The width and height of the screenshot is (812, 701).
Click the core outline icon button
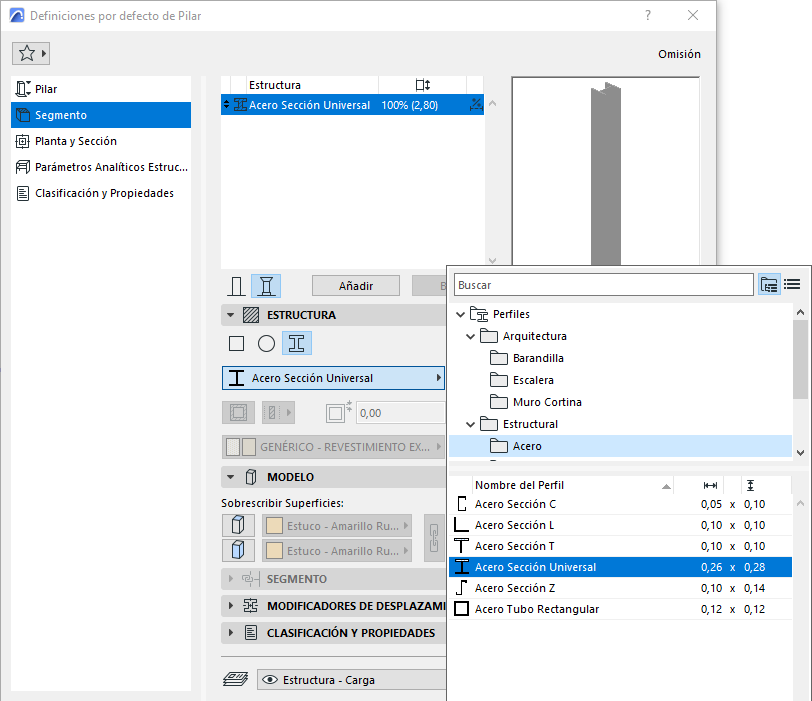(238, 413)
